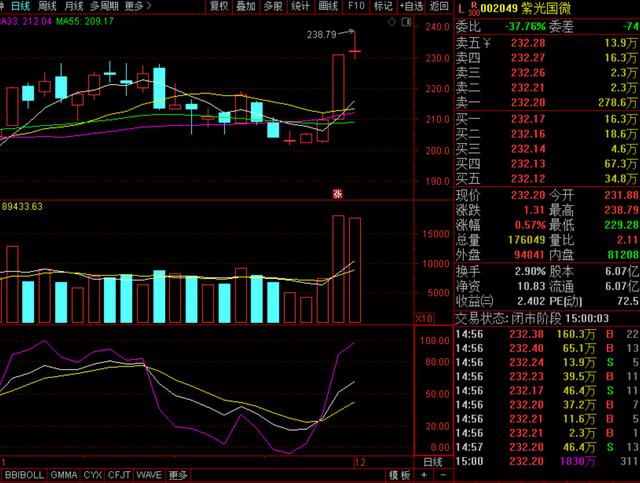
Task: Click the 现价 232.20 value
Action: pos(528,195)
